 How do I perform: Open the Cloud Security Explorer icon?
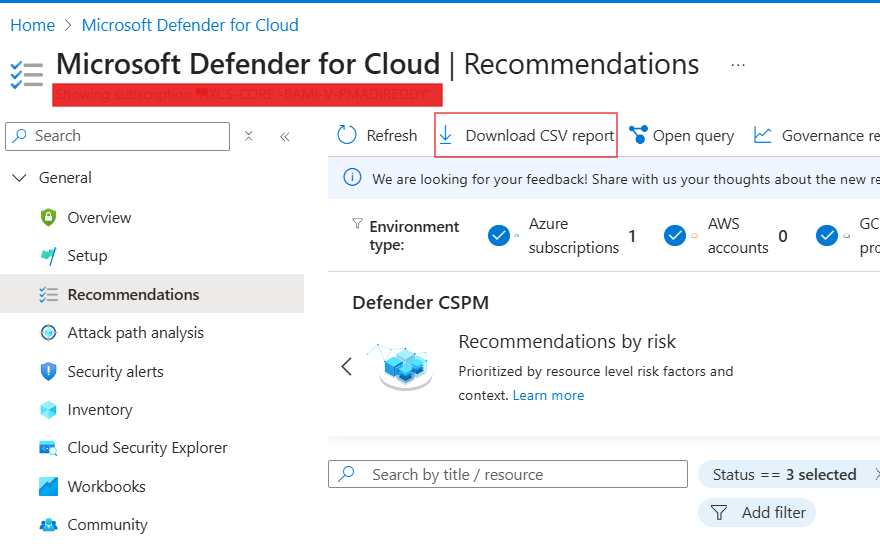48,448
